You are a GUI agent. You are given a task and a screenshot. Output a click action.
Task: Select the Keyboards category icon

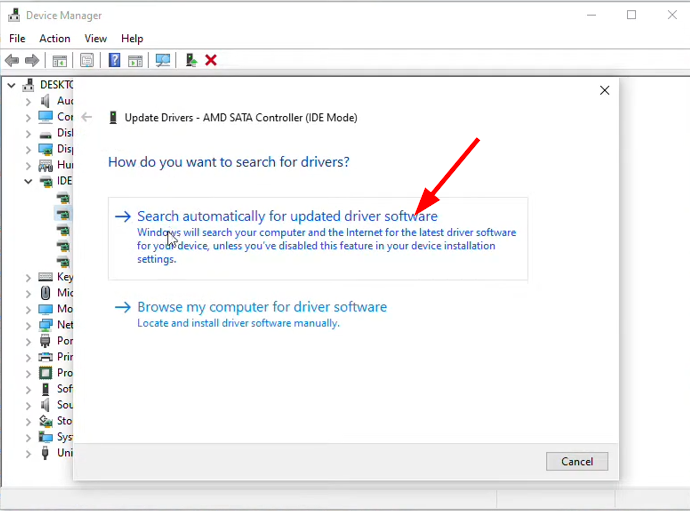tap(45, 276)
